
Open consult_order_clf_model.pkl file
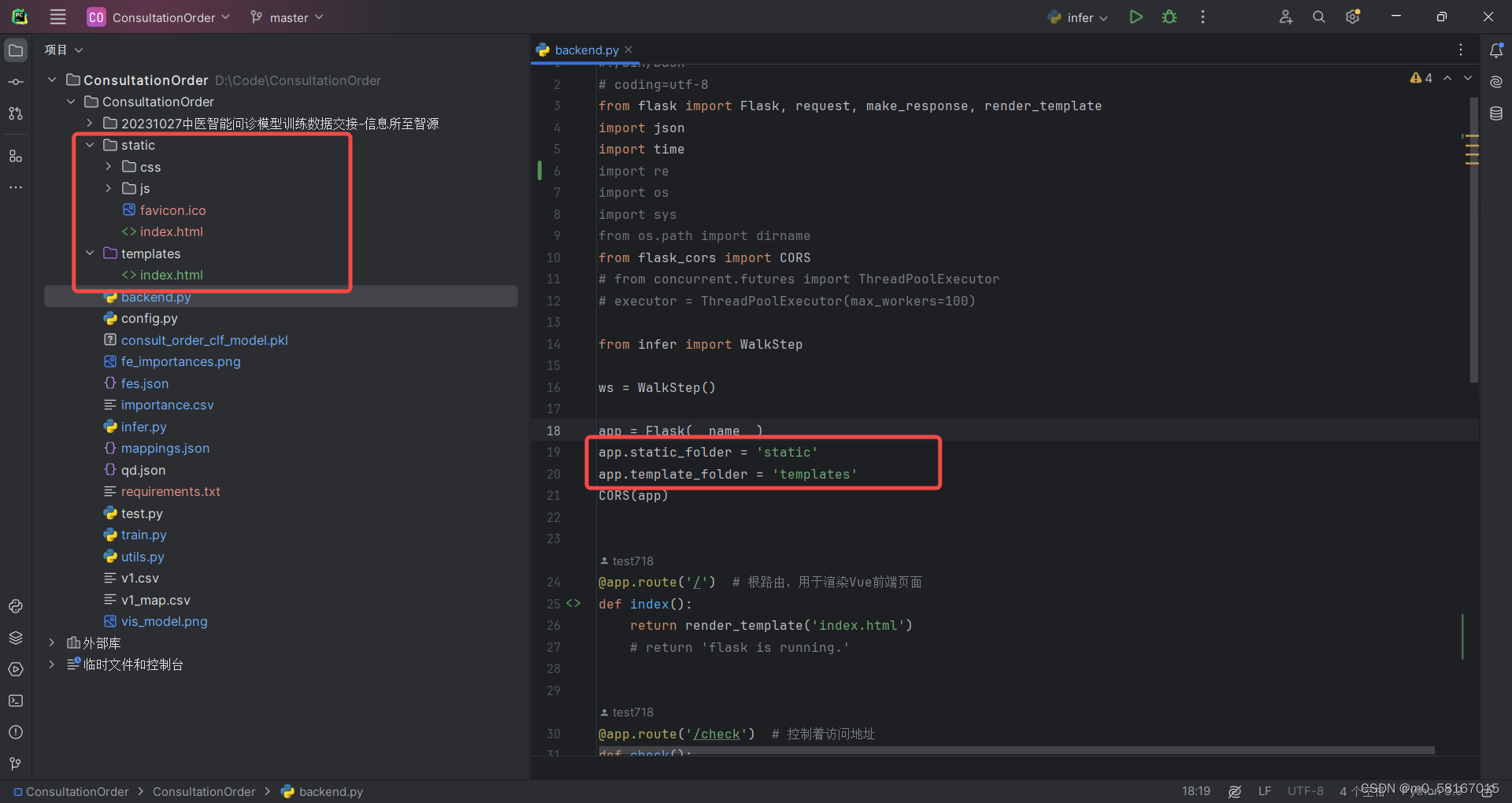(204, 340)
